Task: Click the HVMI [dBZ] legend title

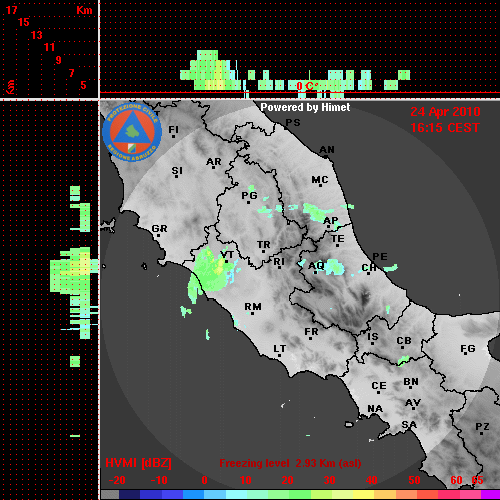Action: (138, 463)
